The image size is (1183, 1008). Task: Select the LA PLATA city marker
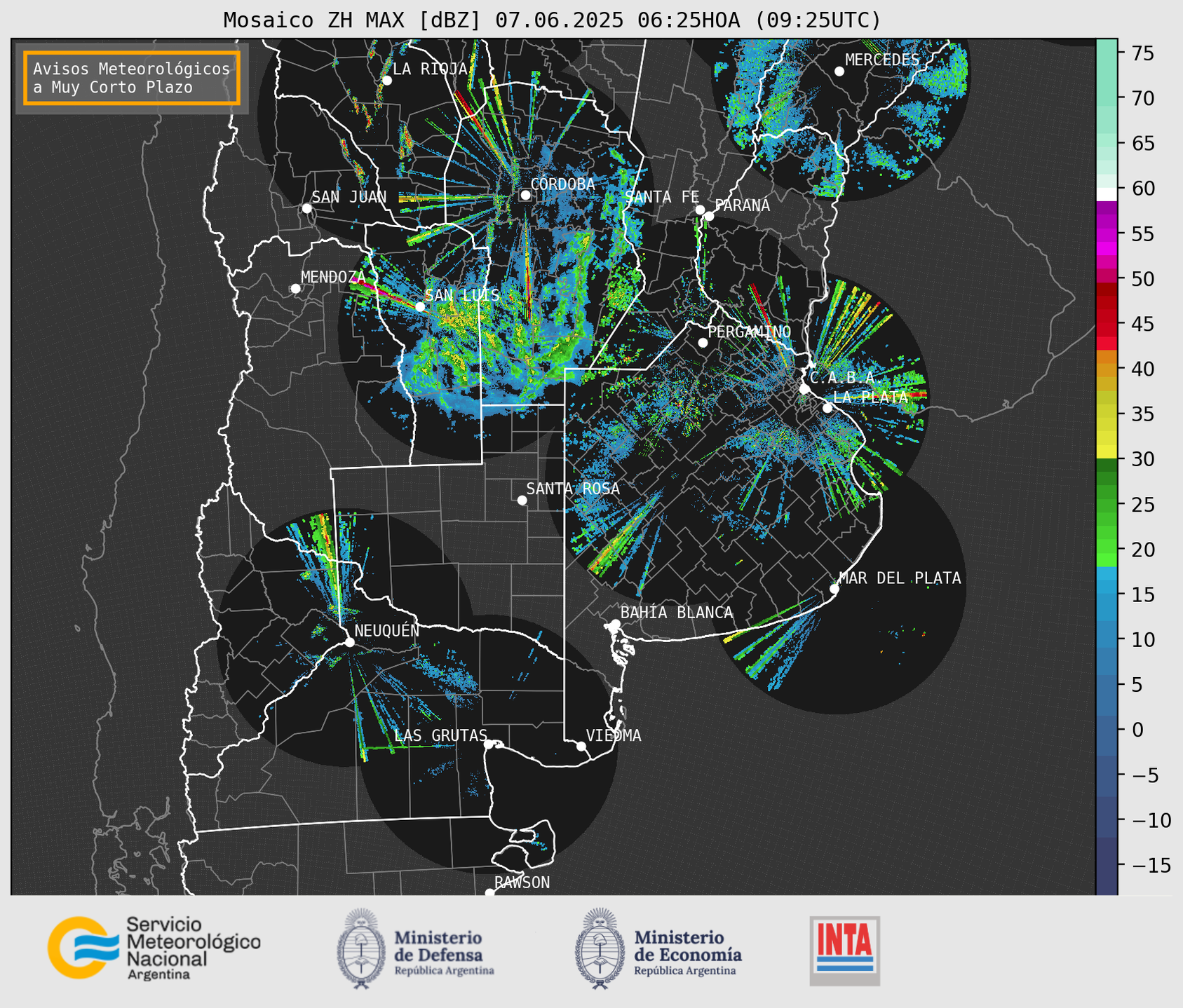coord(827,408)
